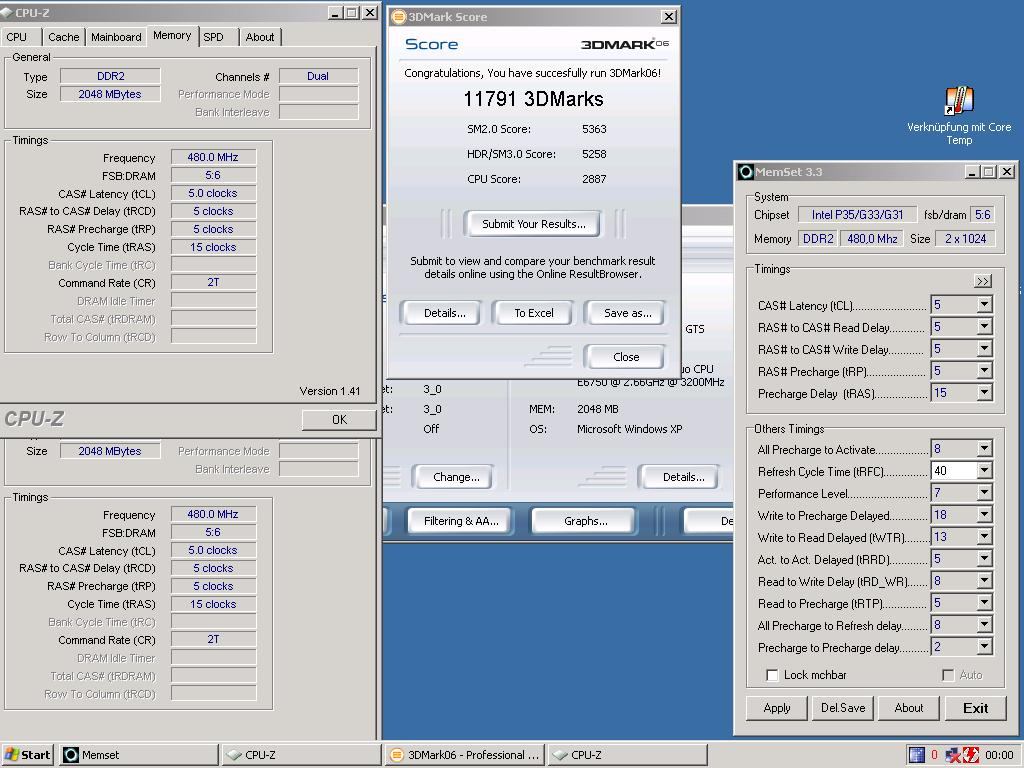The image size is (1024, 768).
Task: Click the CPU Score value 2887
Action: tap(594, 179)
